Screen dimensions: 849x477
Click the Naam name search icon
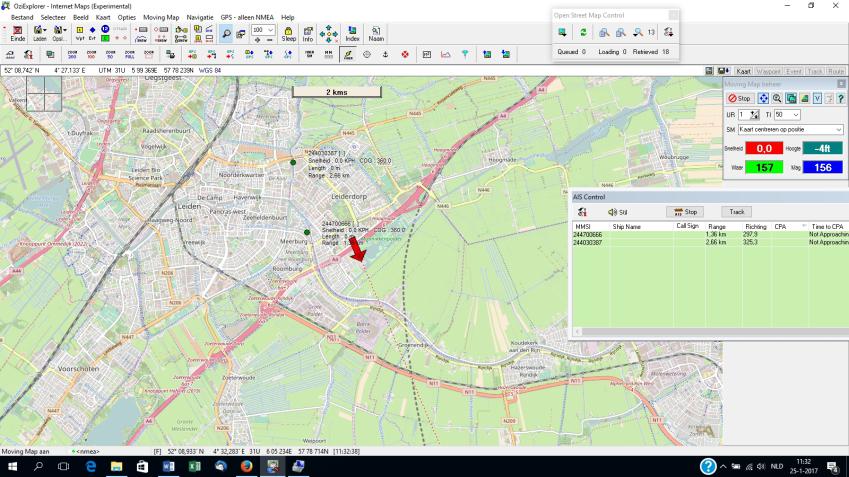point(376,34)
